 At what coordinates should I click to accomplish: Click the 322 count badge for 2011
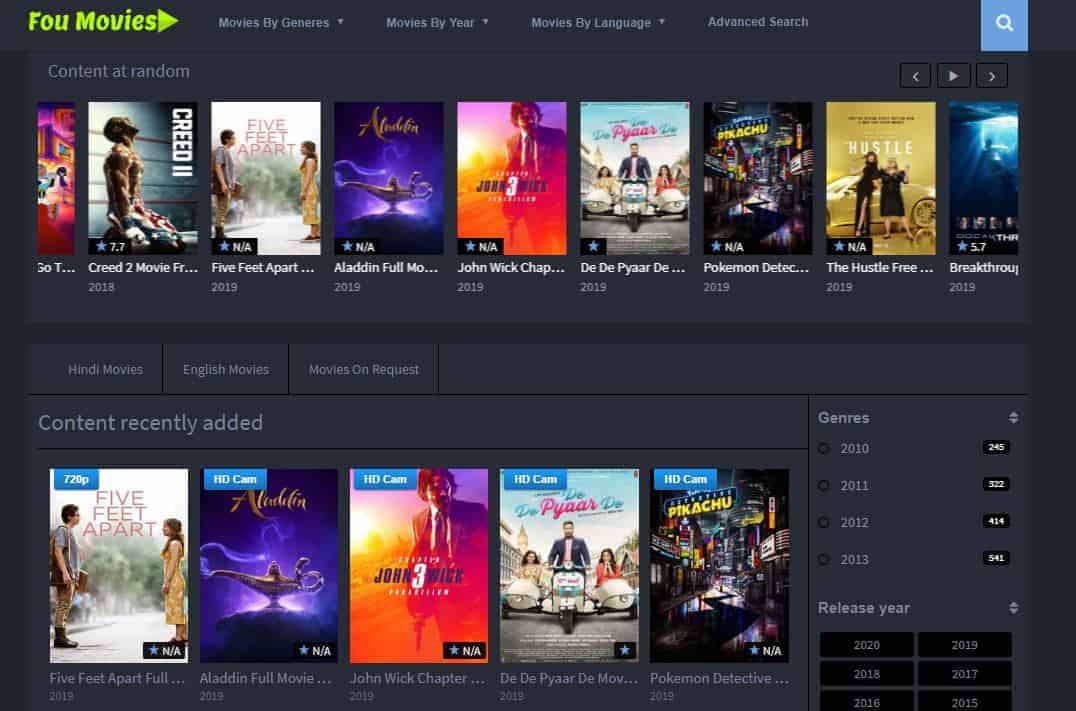tap(996, 485)
